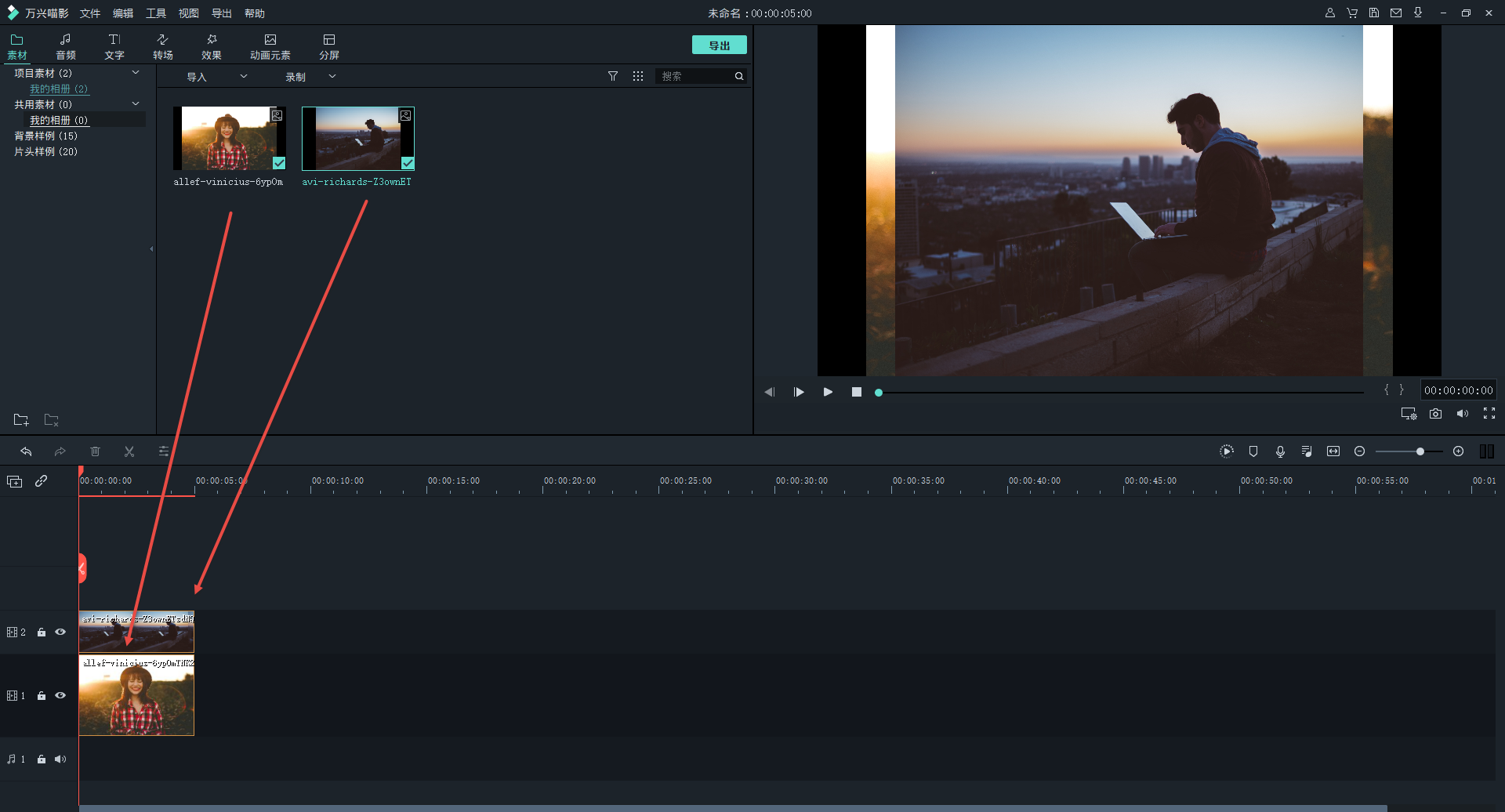Collapse the 项目素材 folder chevron

[x=136, y=73]
